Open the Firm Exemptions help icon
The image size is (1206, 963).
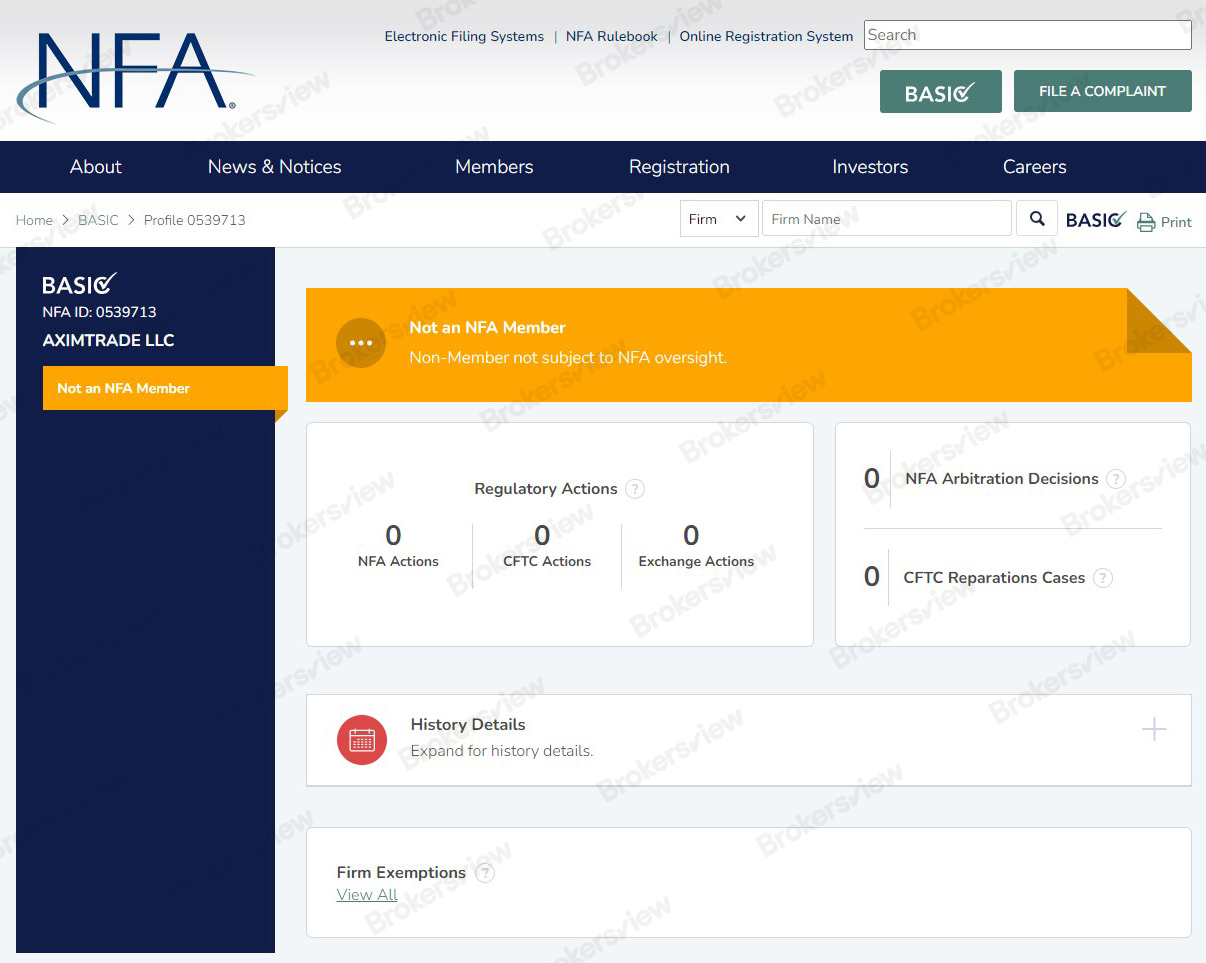[x=485, y=872]
